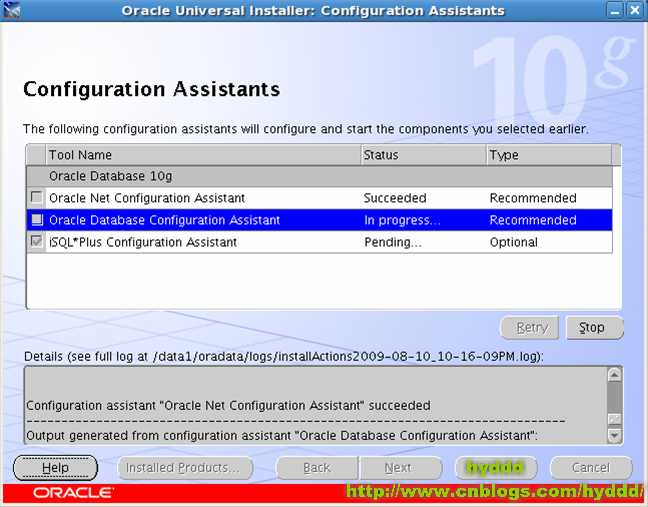Select Oracle Net Configuration Assistant row

[319, 198]
